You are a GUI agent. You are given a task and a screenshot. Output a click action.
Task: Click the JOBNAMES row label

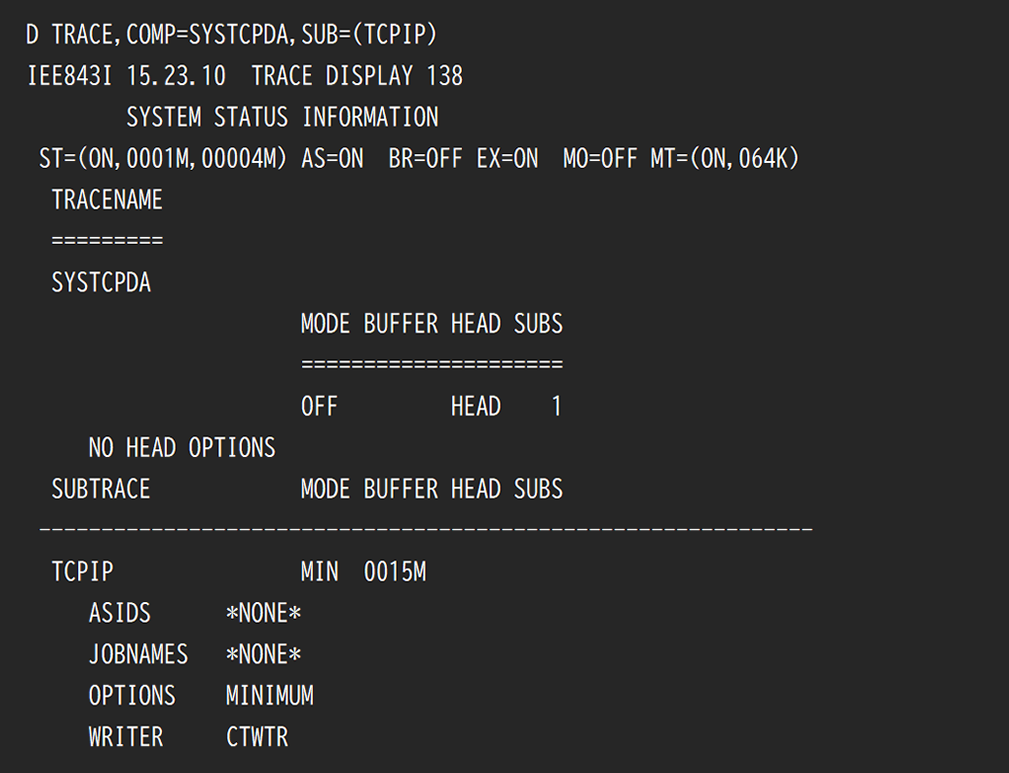point(138,654)
